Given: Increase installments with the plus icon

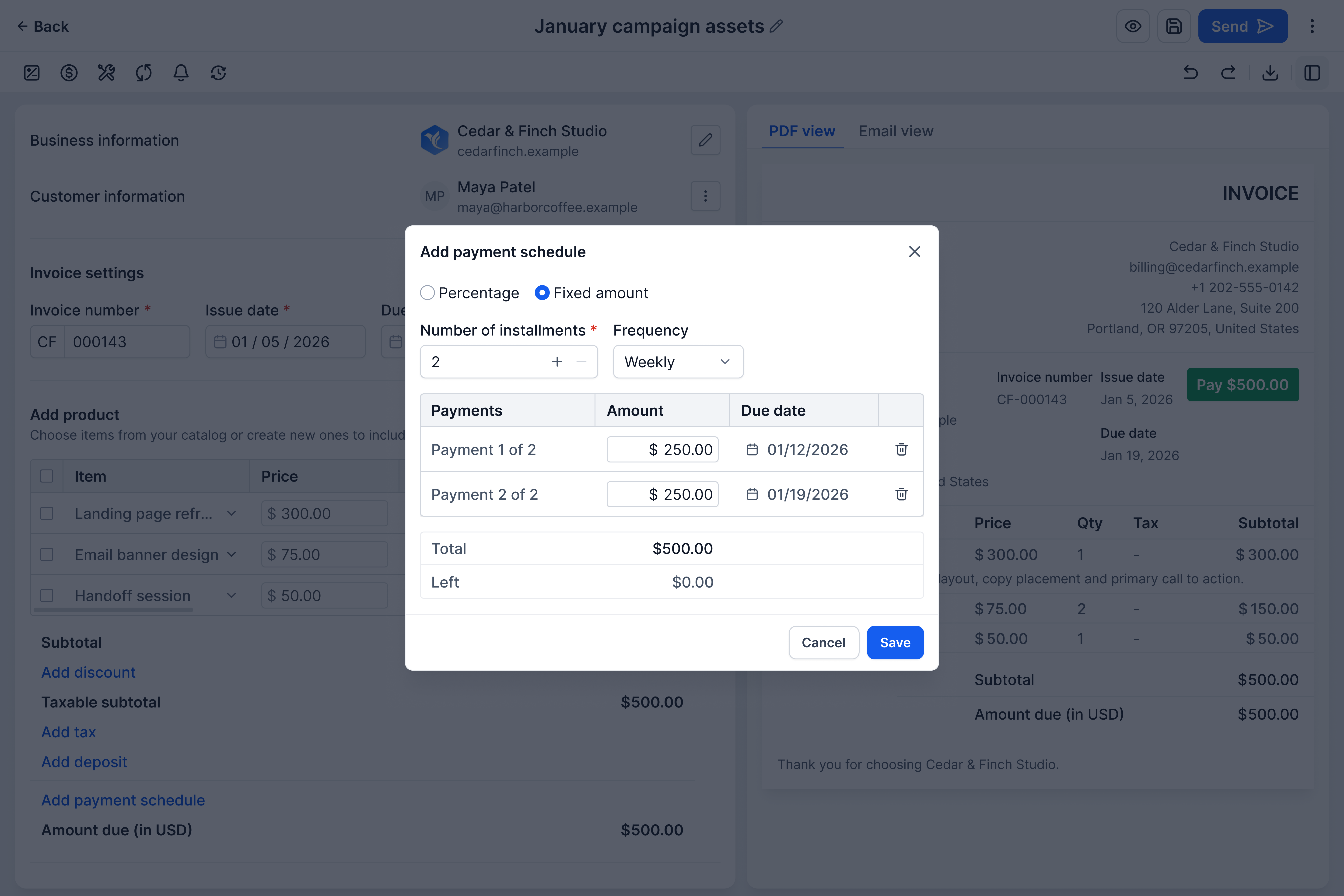Looking at the screenshot, I should click(557, 362).
